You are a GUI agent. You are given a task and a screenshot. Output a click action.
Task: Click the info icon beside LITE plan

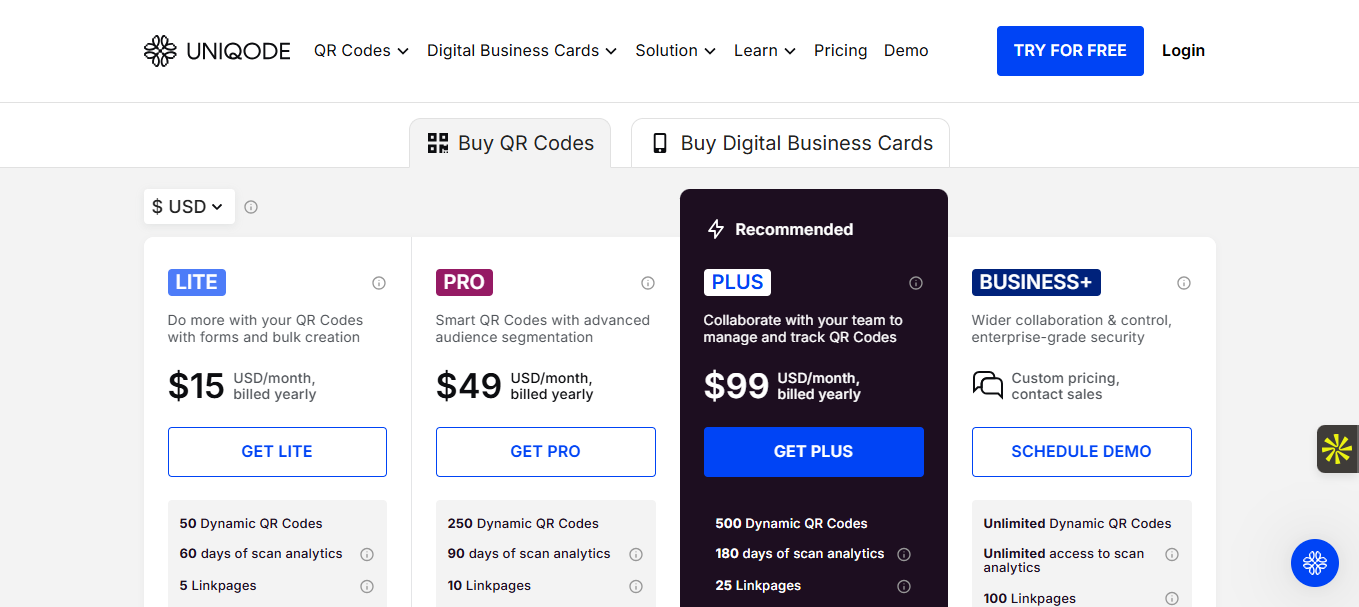pyautogui.click(x=379, y=283)
